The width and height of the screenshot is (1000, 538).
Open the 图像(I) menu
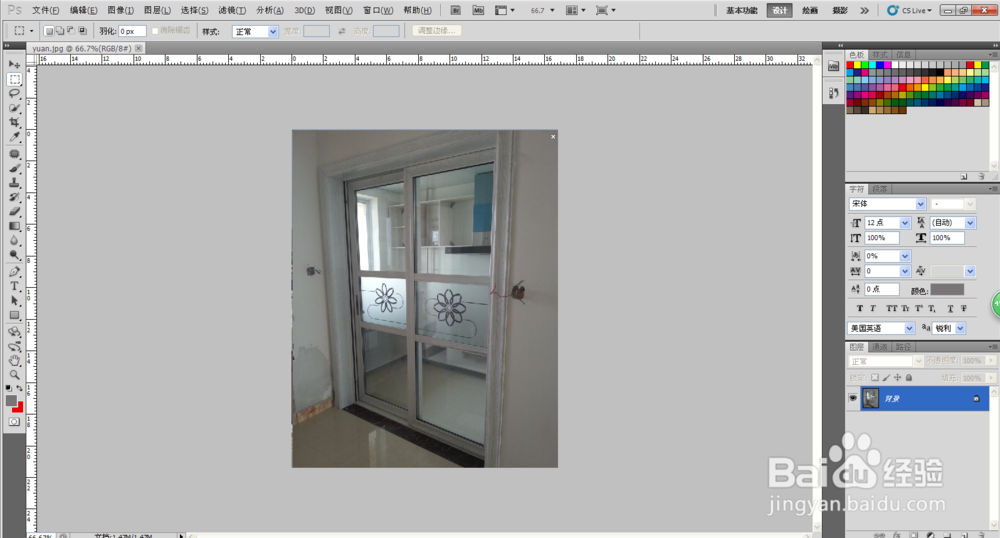pyautogui.click(x=121, y=10)
